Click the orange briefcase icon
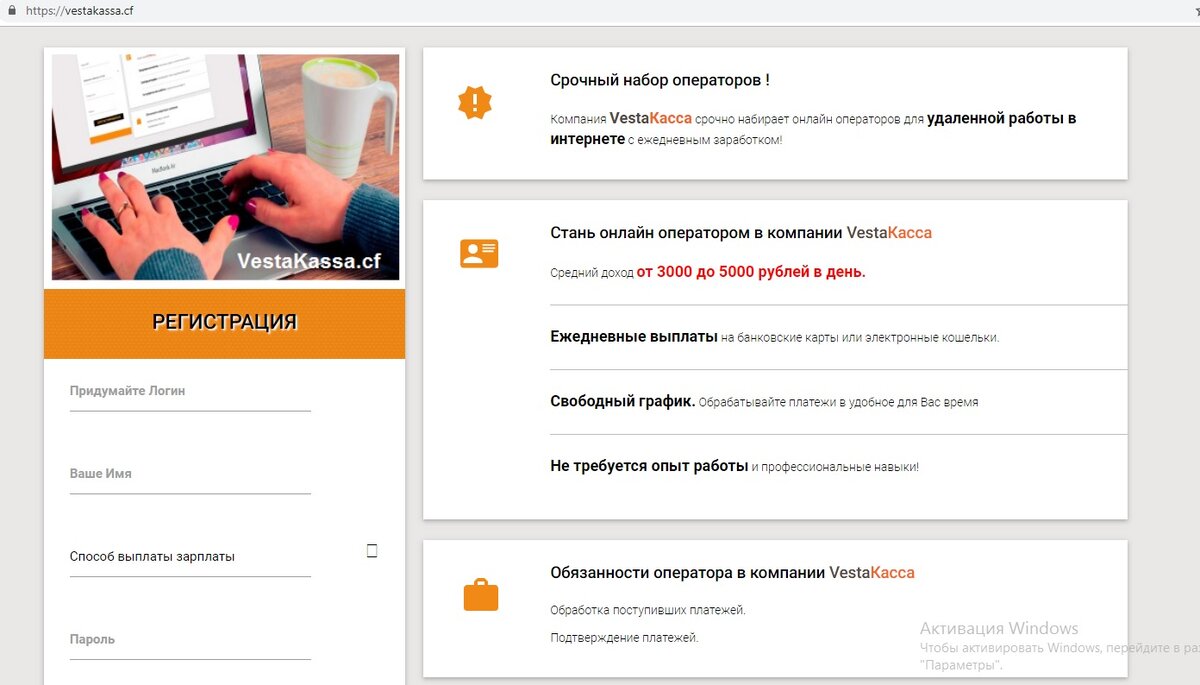This screenshot has height=685, width=1200. 480,595
